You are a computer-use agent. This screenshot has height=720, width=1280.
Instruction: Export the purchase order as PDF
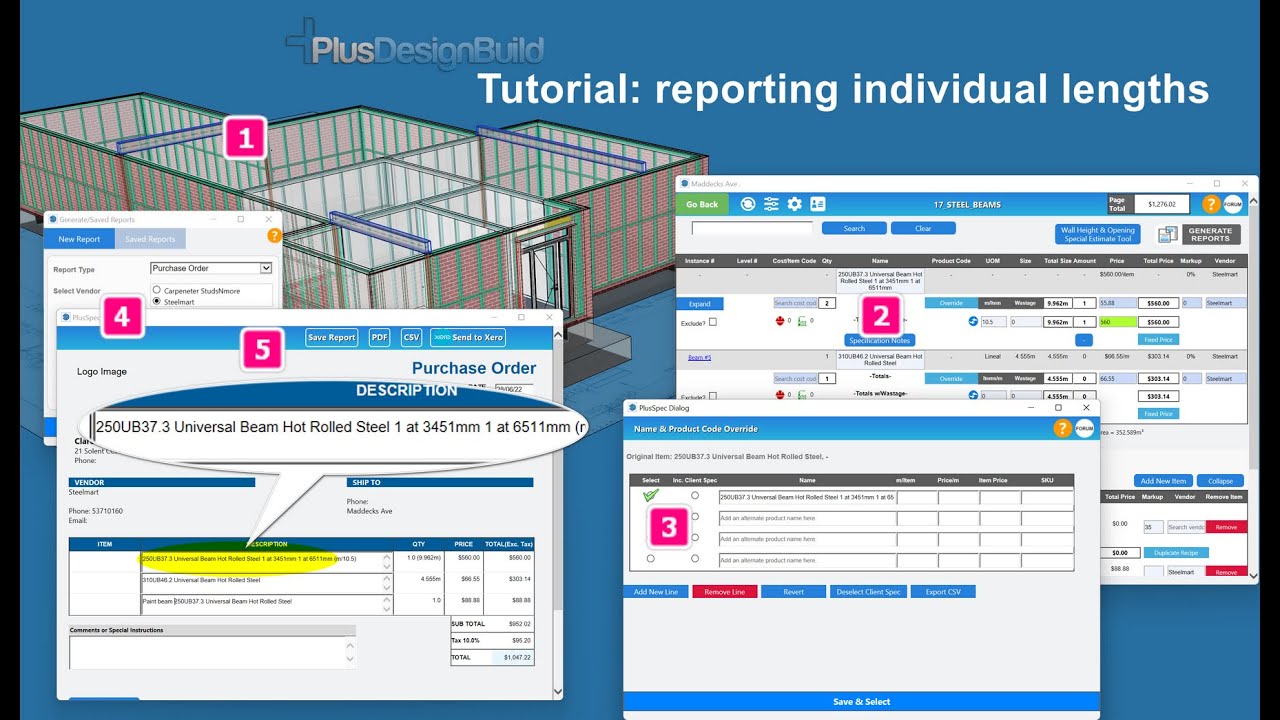coord(380,338)
